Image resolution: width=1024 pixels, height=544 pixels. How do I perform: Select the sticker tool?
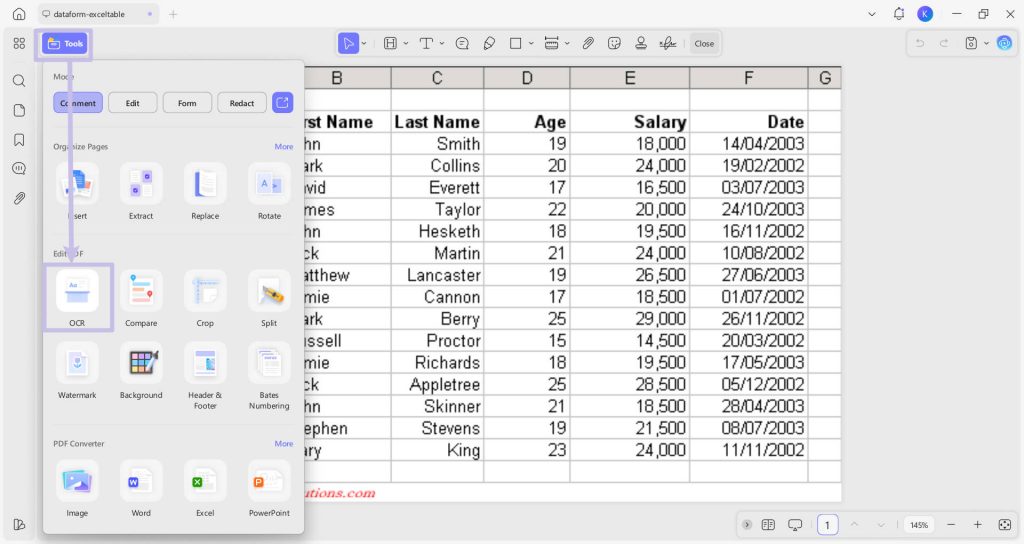614,44
